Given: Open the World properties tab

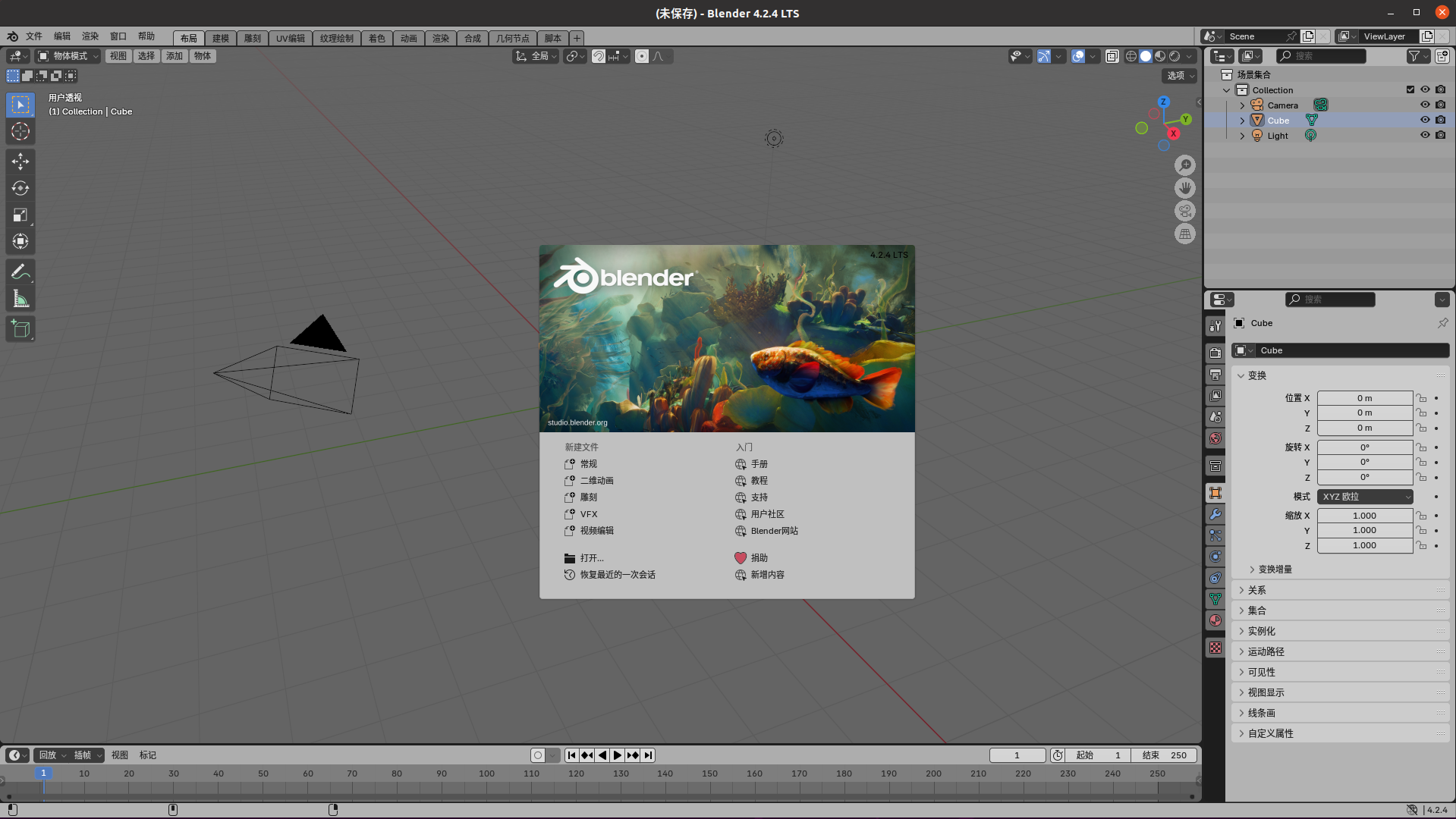Looking at the screenshot, I should pos(1215,438).
